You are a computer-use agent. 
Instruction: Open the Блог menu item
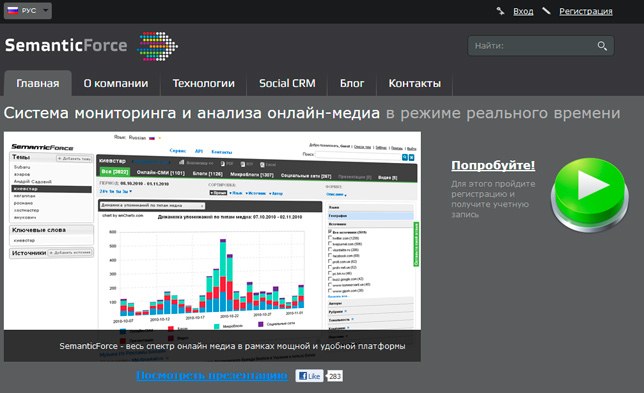pyautogui.click(x=352, y=83)
